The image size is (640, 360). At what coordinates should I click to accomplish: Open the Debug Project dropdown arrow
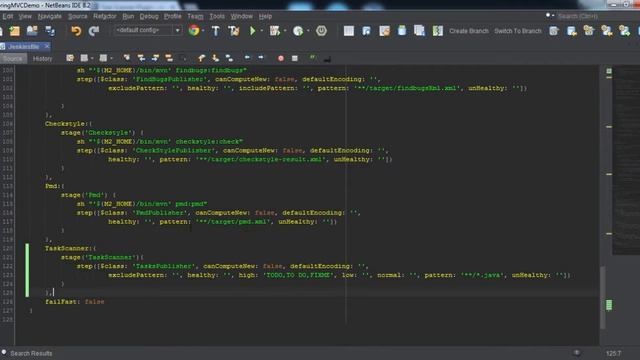[285, 31]
